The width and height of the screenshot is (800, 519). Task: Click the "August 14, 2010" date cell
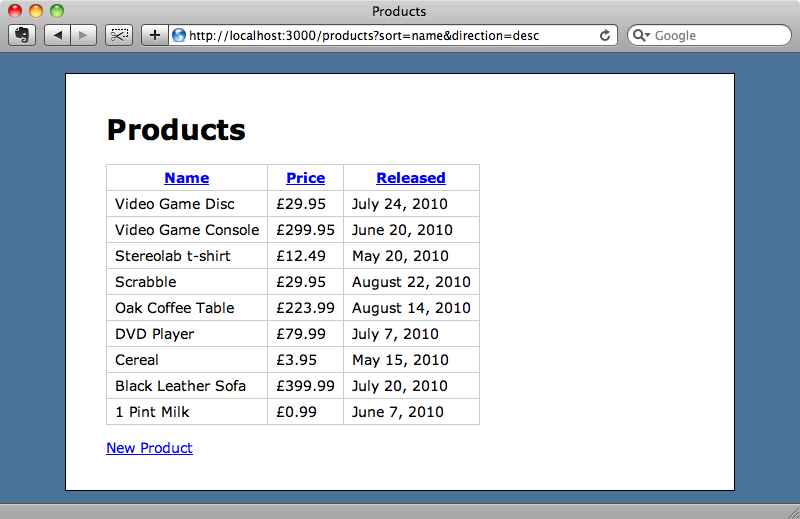tap(411, 308)
